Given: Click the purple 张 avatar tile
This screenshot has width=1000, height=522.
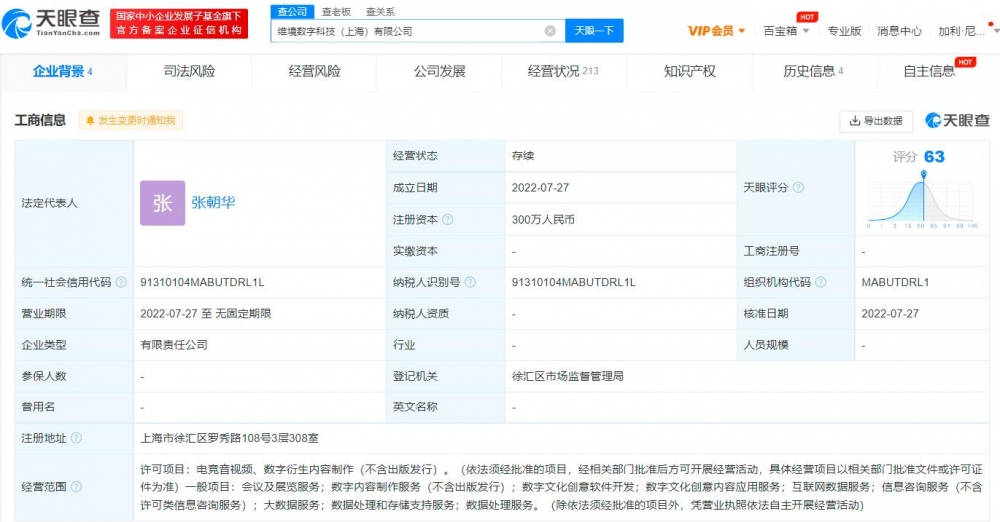Looking at the screenshot, I should point(163,203).
